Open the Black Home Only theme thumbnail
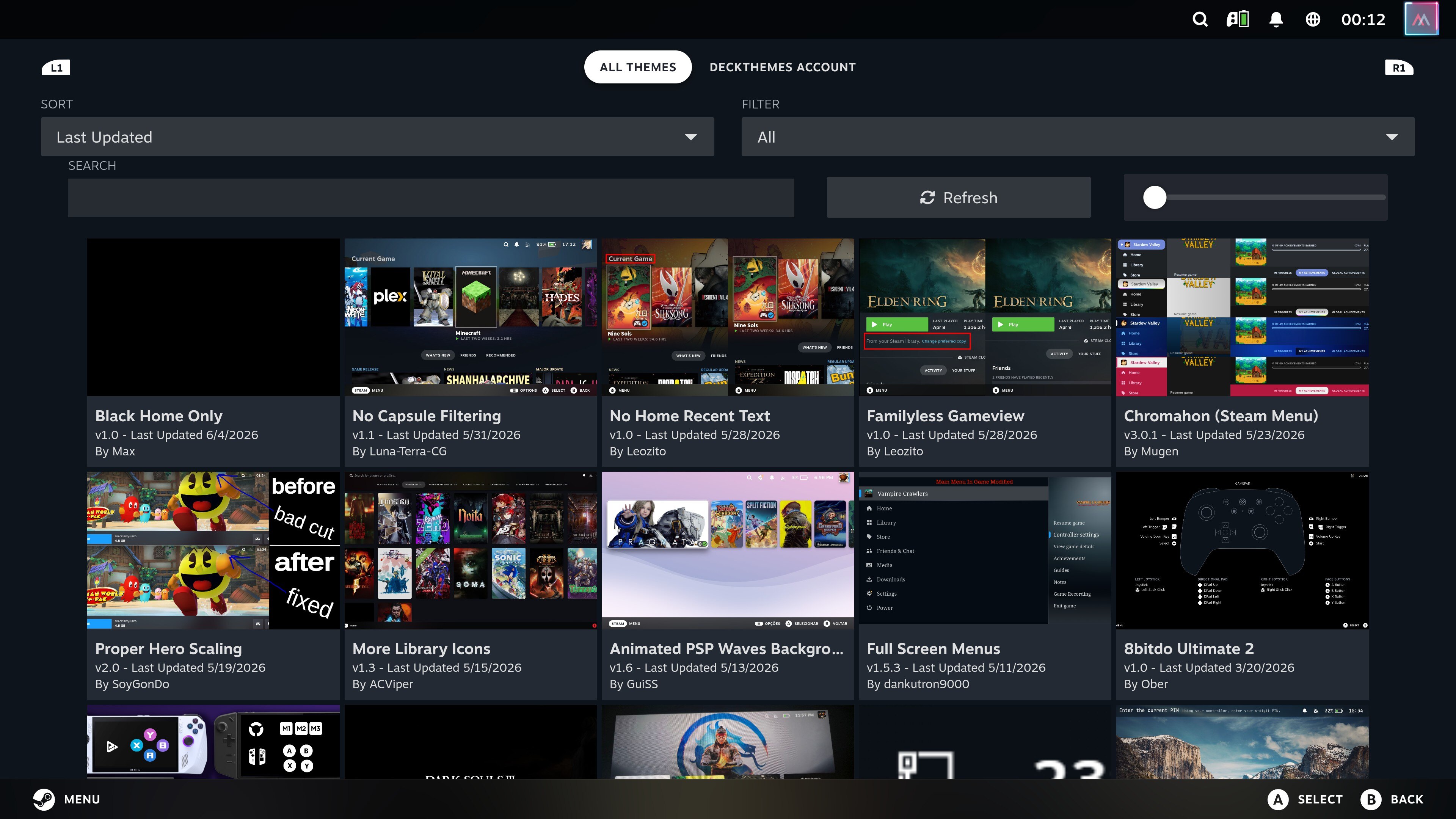 click(x=213, y=317)
